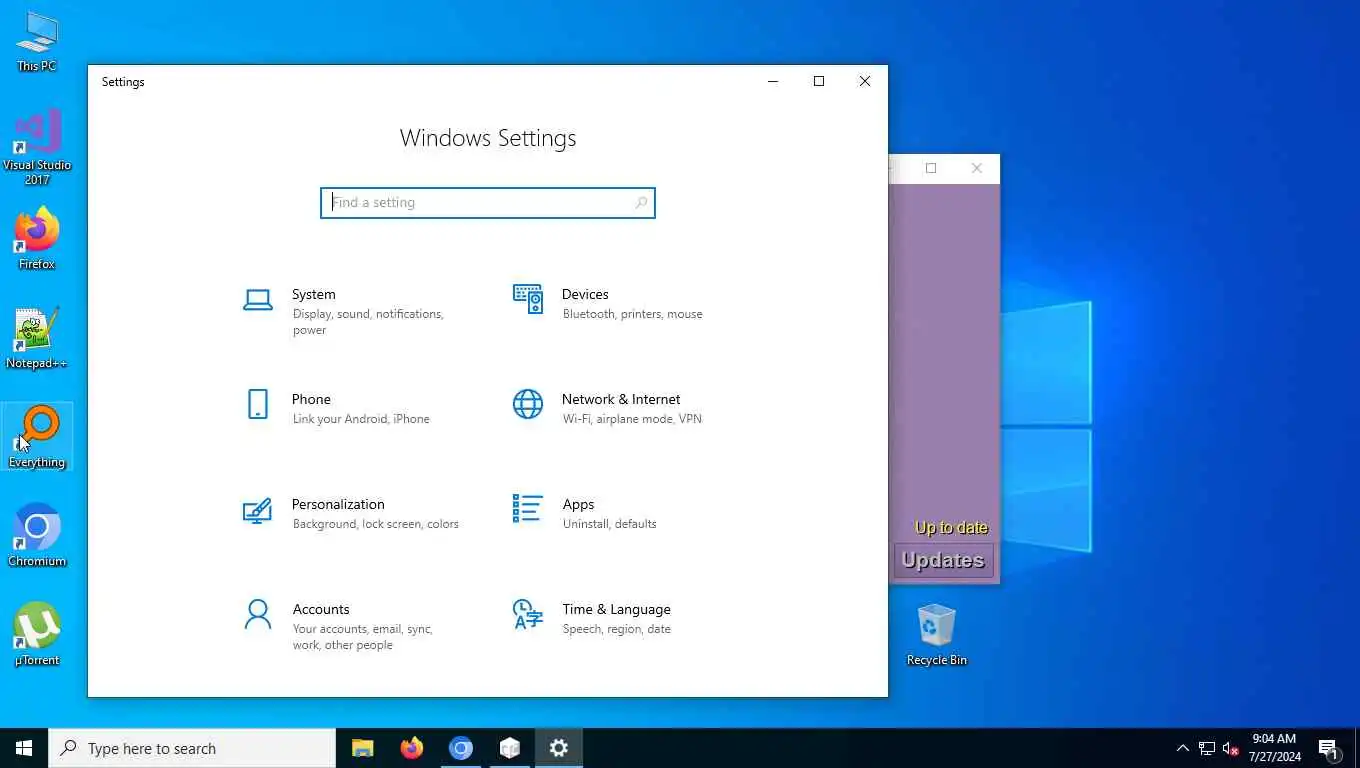1360x768 pixels.
Task: Select the µTorrent desktop shortcut
Action: [x=37, y=635]
